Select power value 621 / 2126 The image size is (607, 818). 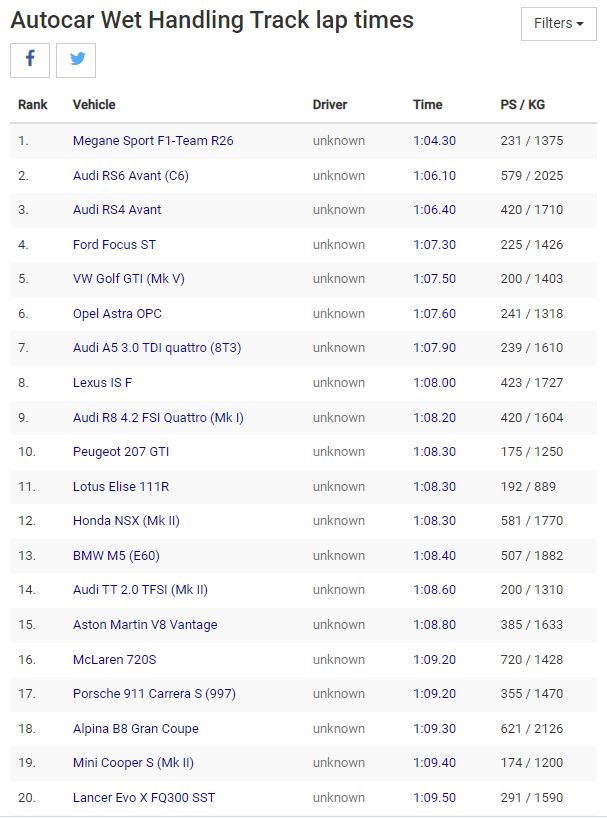click(532, 729)
